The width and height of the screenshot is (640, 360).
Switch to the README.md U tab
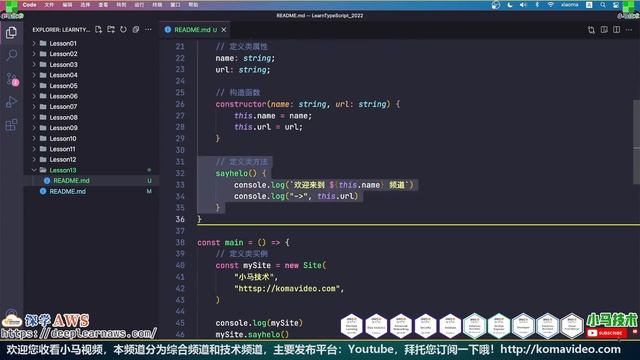point(196,30)
